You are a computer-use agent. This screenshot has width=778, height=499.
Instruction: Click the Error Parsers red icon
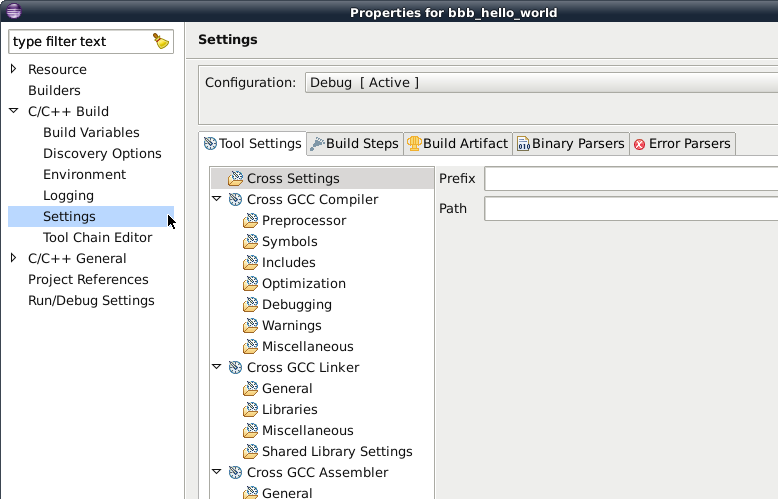[640, 144]
